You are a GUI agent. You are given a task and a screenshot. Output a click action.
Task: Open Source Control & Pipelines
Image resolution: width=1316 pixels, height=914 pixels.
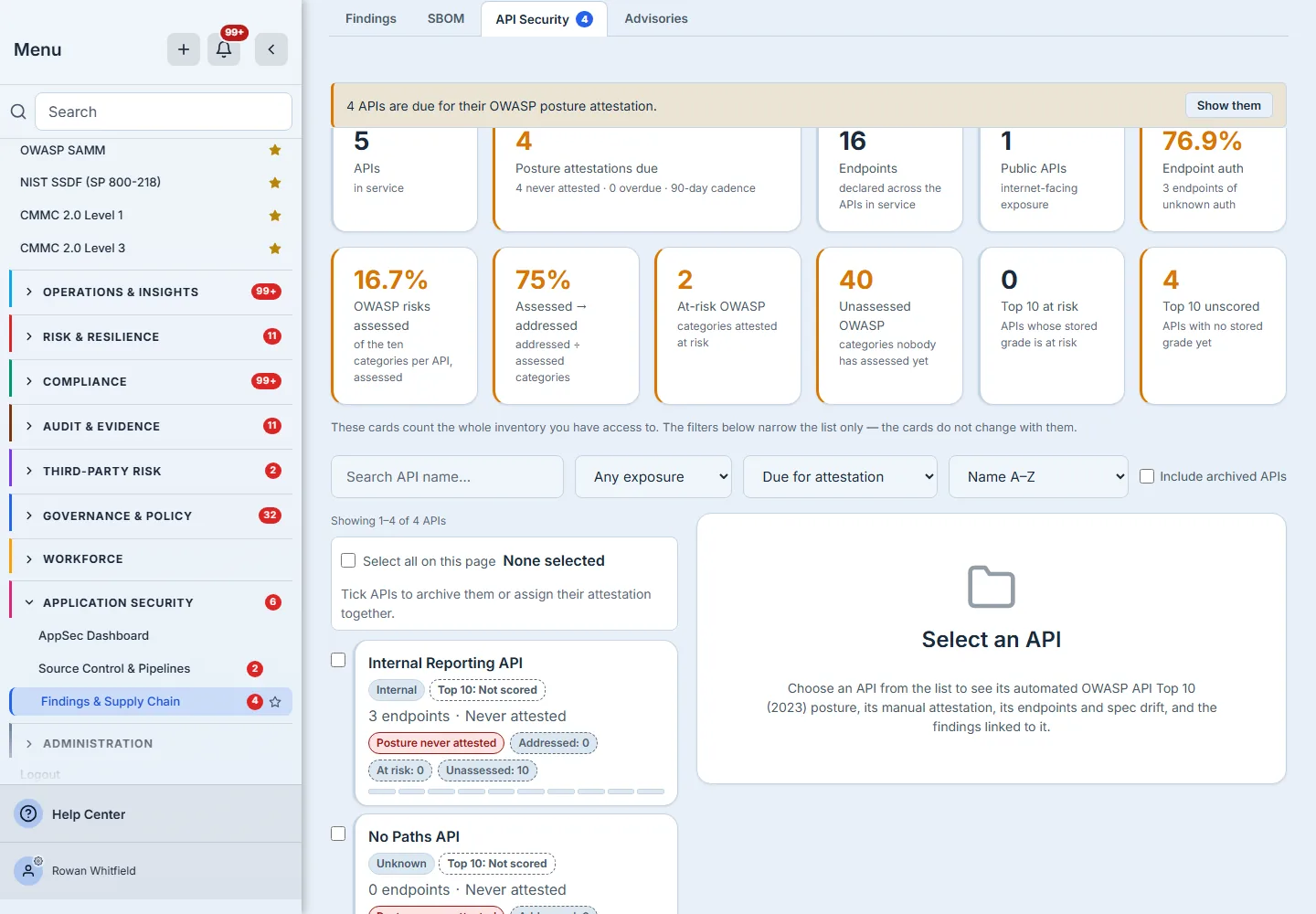tap(114, 669)
